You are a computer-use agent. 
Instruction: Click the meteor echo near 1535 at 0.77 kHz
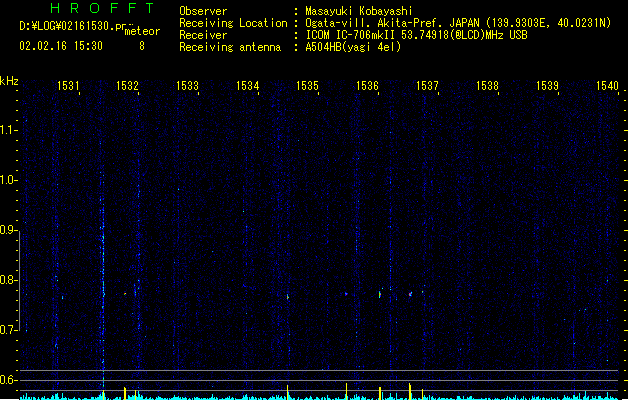tap(288, 297)
